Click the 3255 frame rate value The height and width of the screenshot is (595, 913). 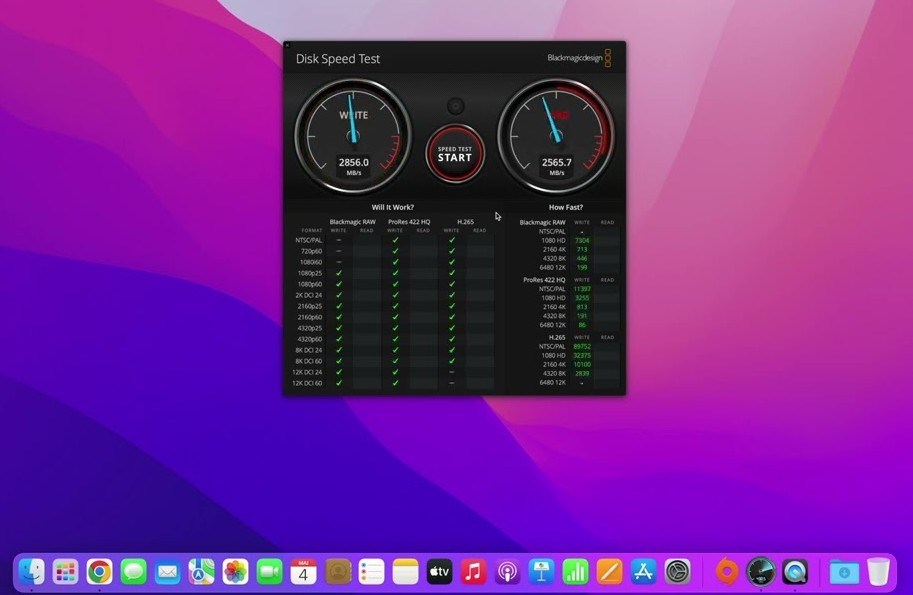582,298
